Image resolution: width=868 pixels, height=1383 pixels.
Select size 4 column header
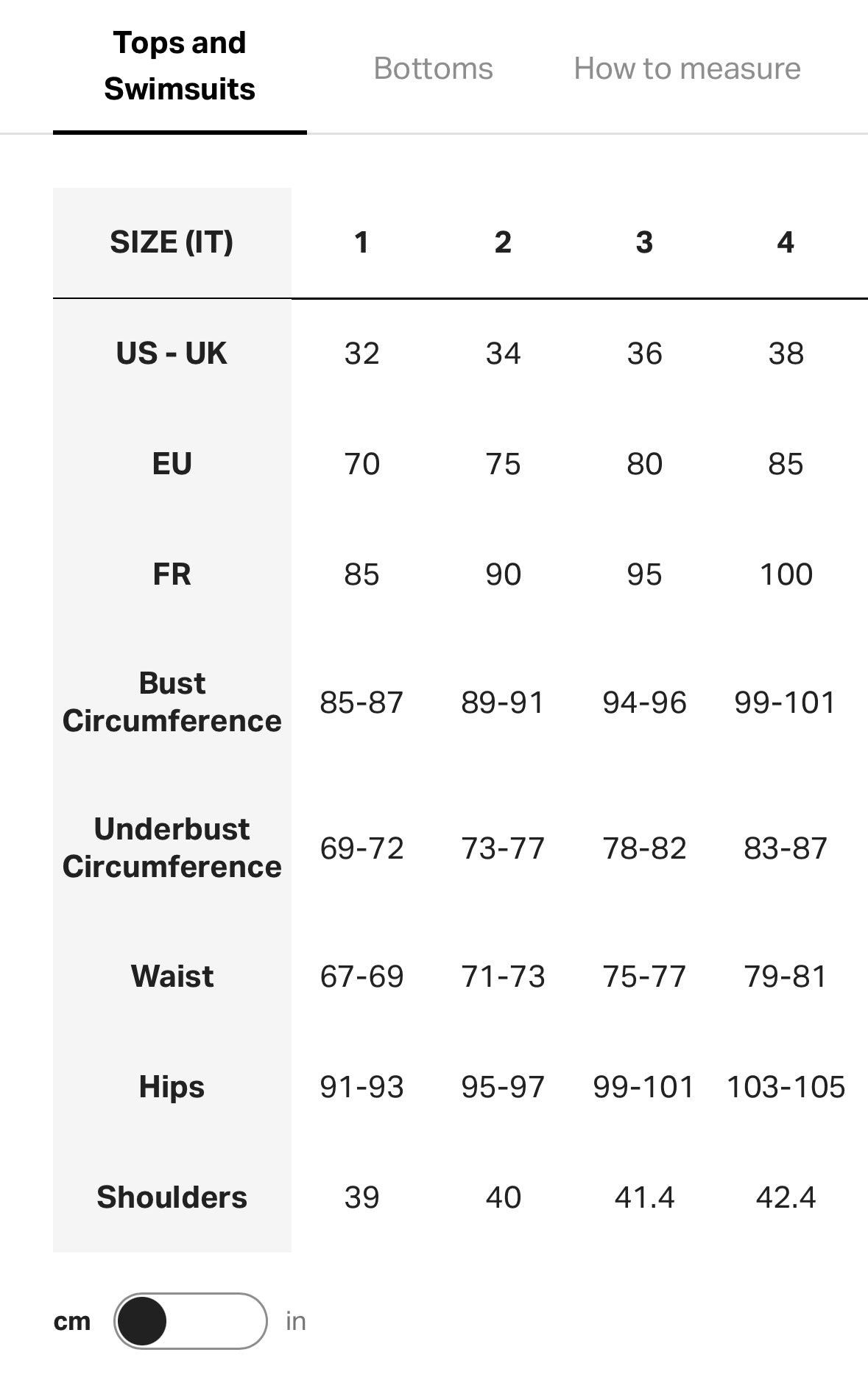[x=786, y=242]
